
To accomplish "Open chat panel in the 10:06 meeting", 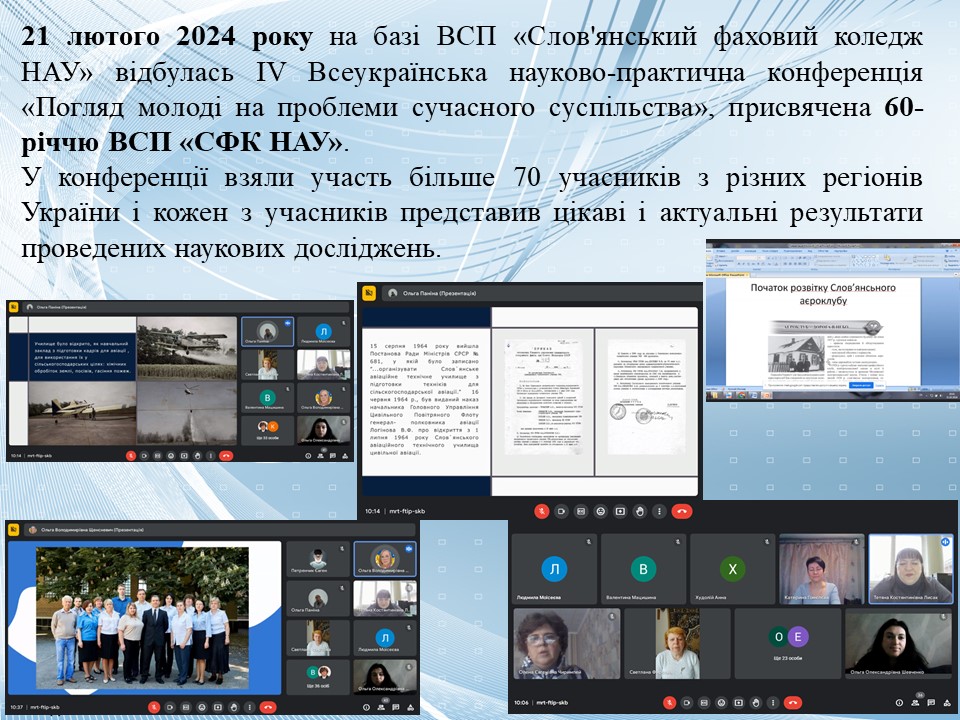I will [931, 703].
